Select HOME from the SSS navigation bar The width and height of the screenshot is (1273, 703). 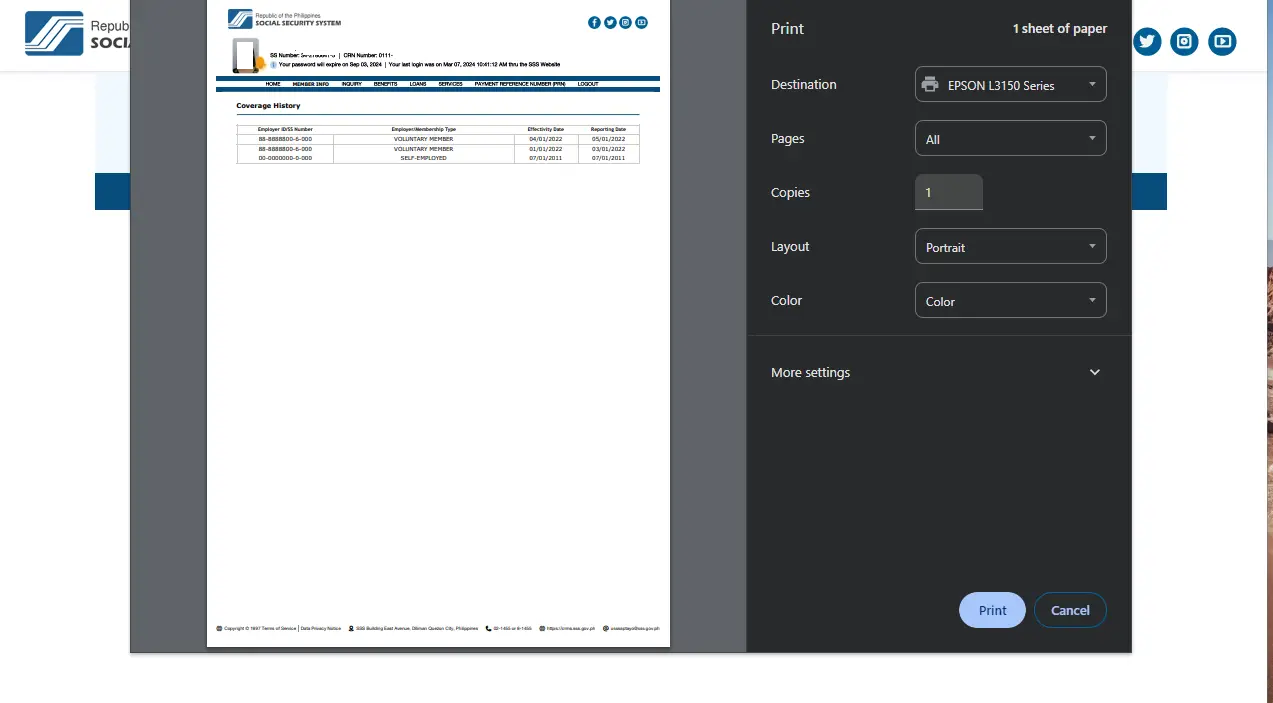pyautogui.click(x=272, y=84)
